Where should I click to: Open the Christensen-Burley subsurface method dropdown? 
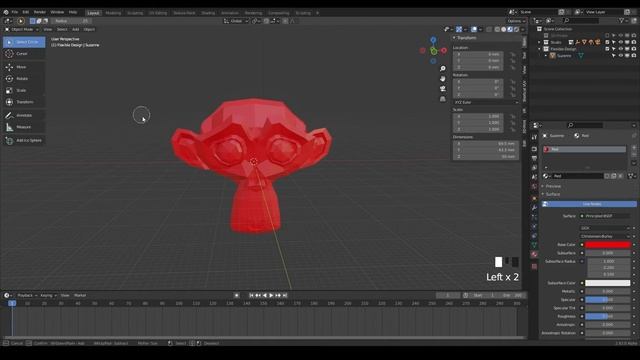coord(605,236)
